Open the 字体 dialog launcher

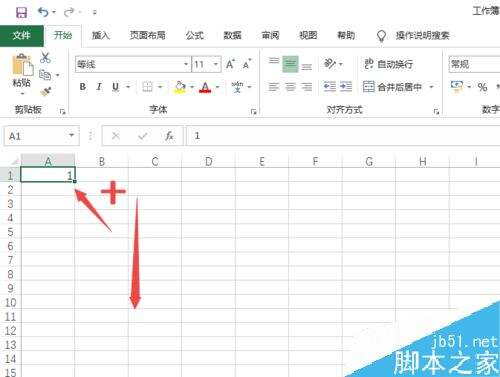pos(254,112)
